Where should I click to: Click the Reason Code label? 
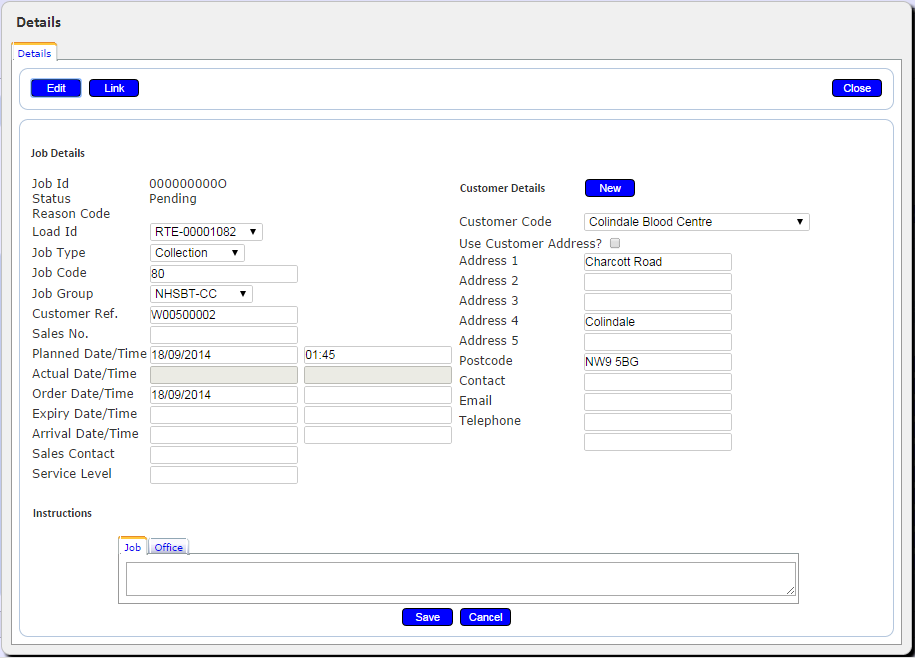pyautogui.click(x=71, y=214)
